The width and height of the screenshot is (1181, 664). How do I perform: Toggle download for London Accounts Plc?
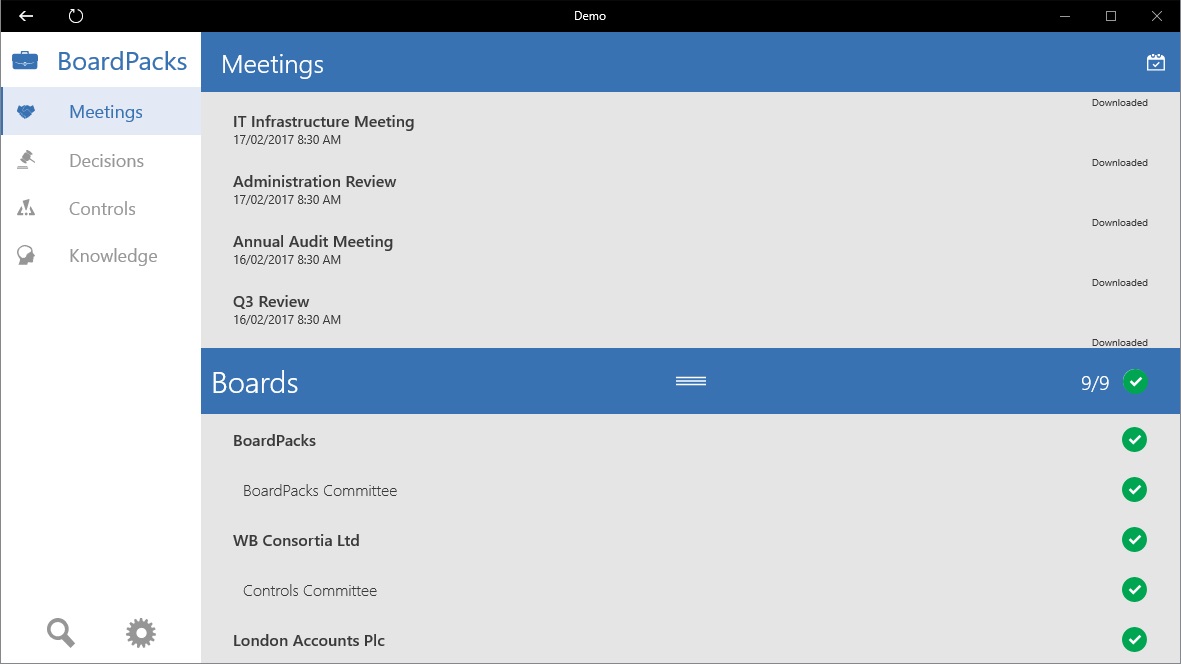tap(1134, 640)
